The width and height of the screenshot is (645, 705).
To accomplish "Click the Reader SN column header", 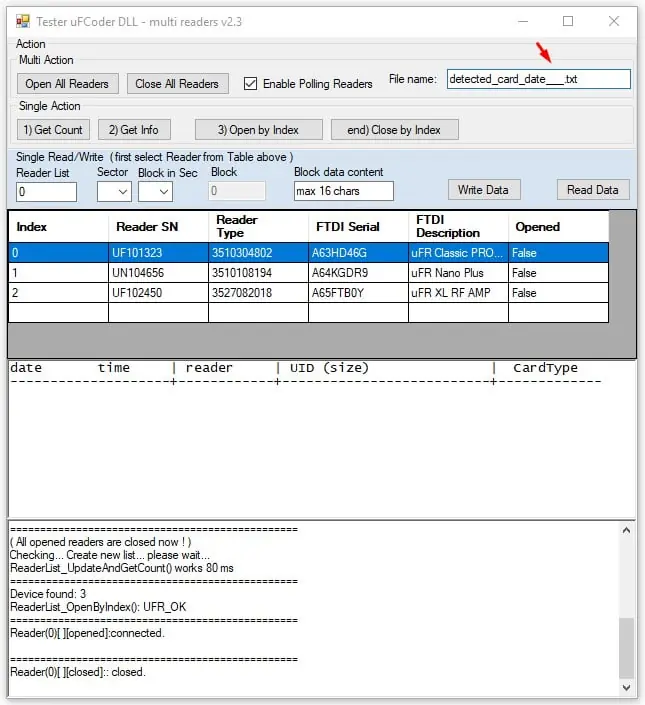I will pos(158,227).
